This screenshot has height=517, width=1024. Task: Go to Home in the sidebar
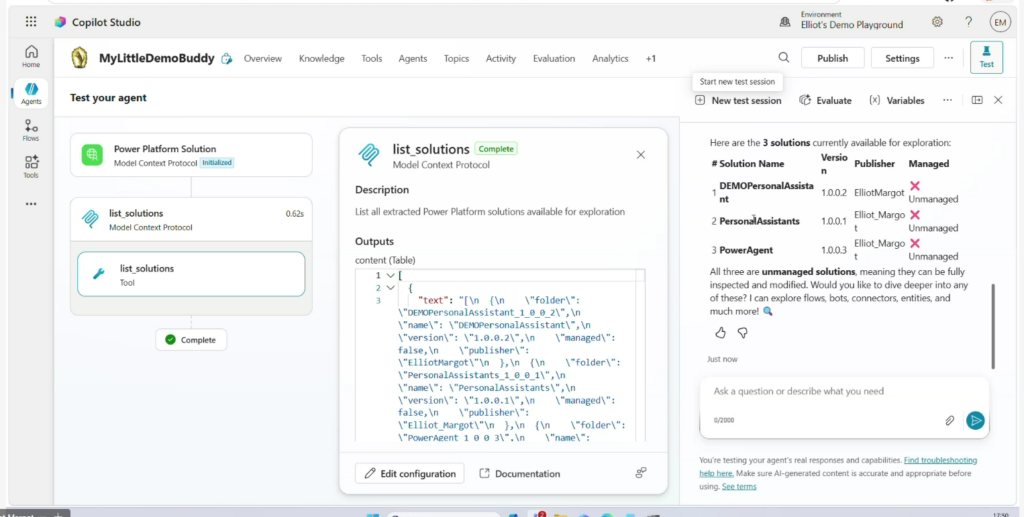pos(32,56)
